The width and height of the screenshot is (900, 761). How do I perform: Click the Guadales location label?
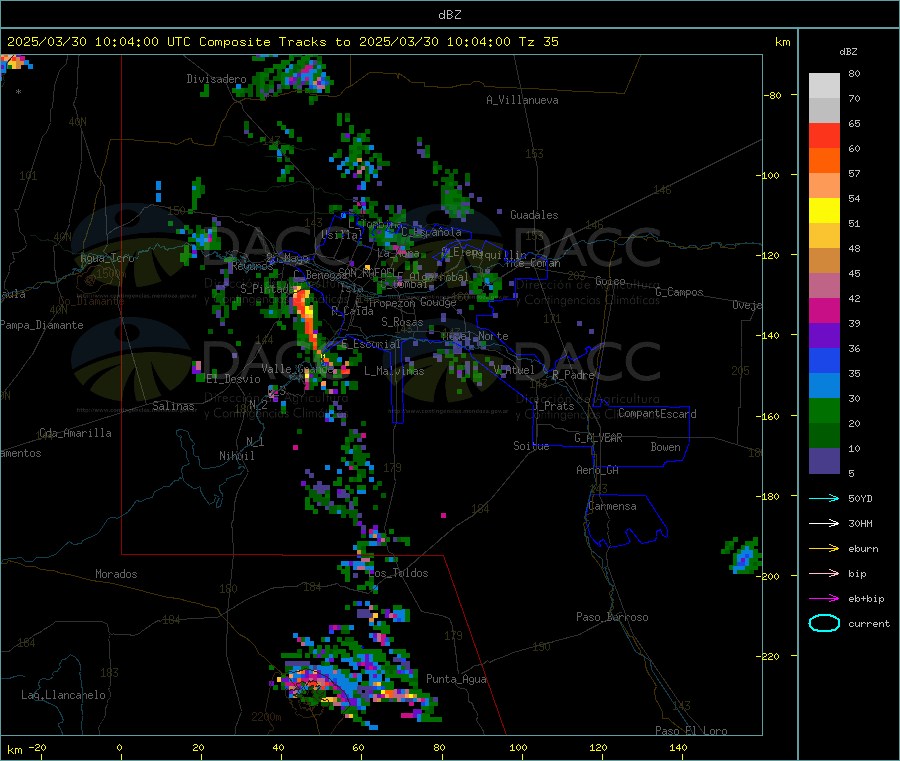click(x=534, y=215)
